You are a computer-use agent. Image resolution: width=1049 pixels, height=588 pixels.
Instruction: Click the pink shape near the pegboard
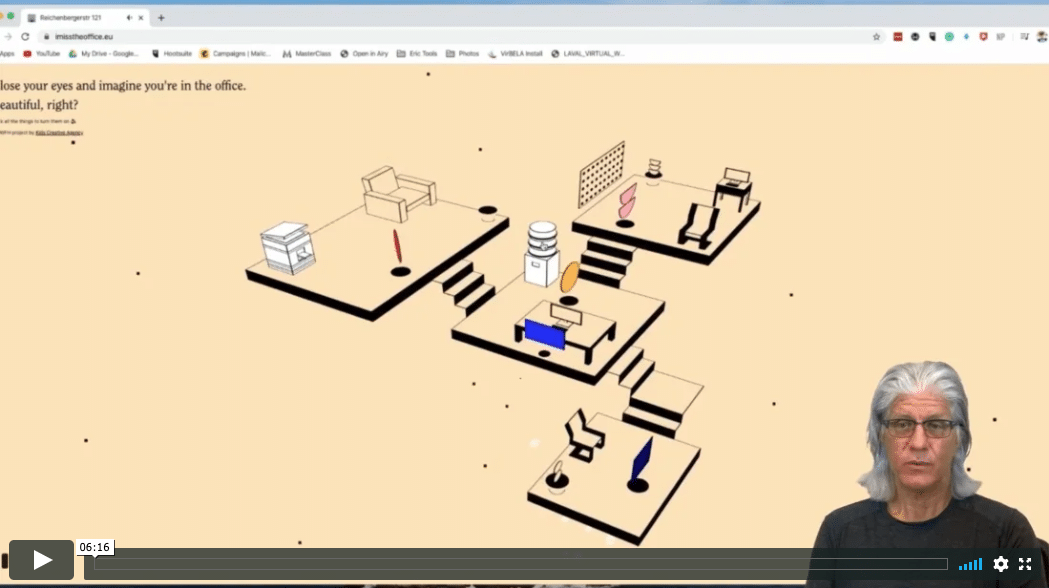coord(627,201)
